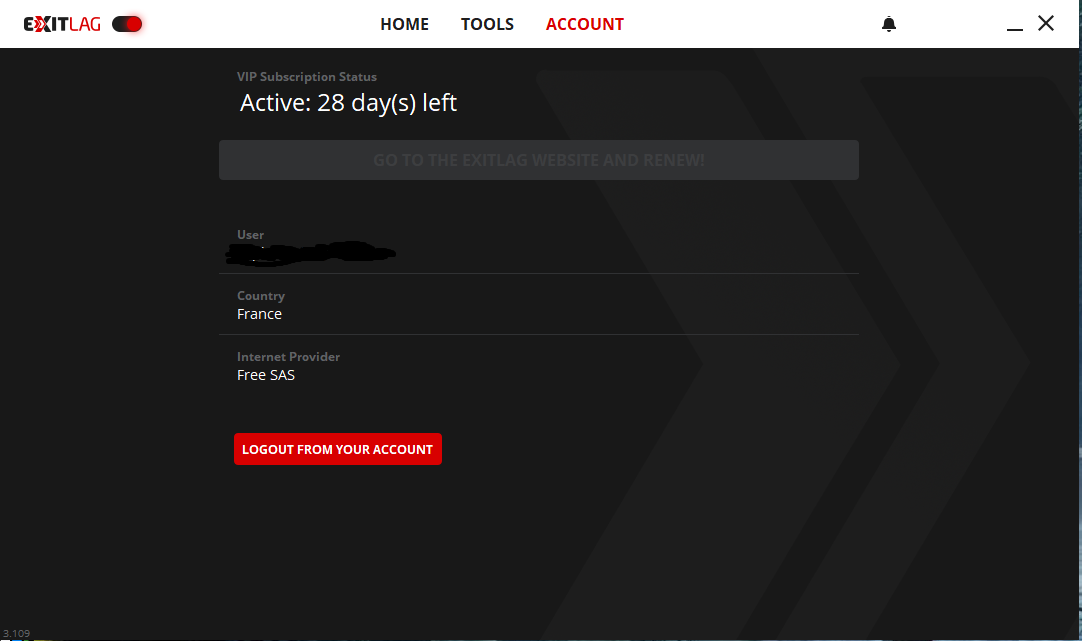The image size is (1082, 641).
Task: Select the "Active: 28 day(s) left" text
Action: [348, 103]
